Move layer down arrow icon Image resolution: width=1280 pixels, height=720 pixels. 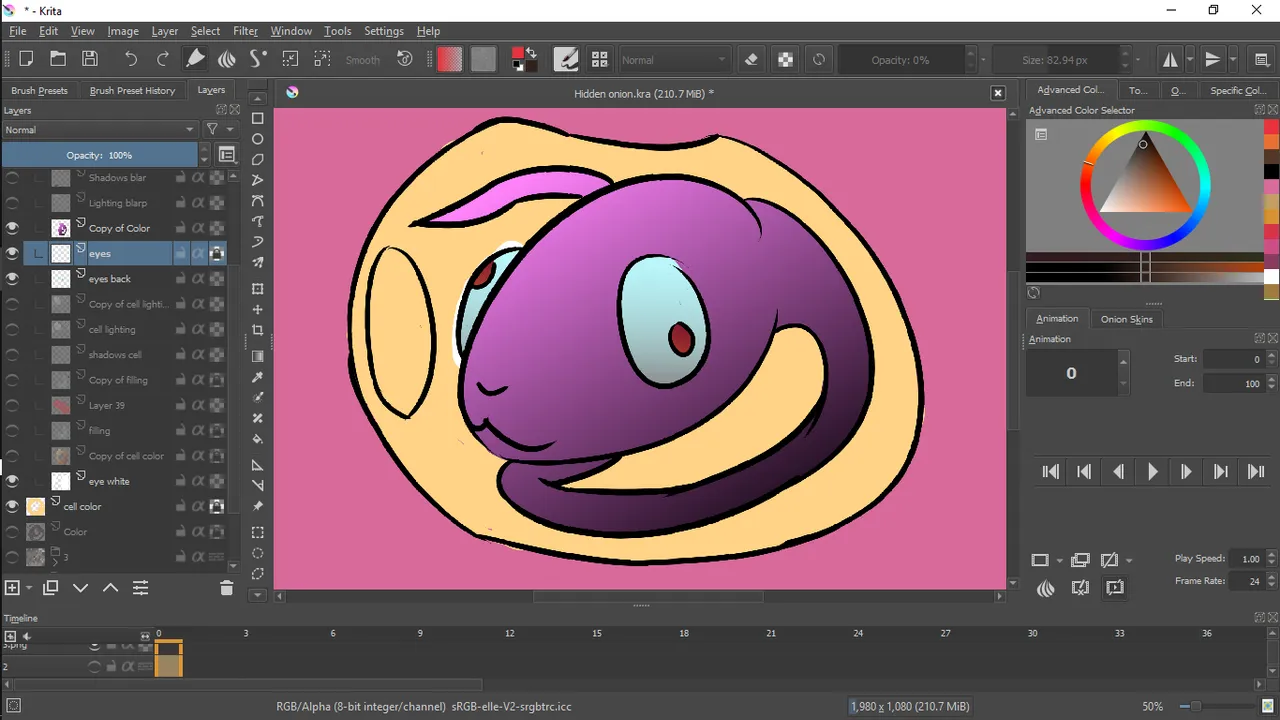pyautogui.click(x=81, y=588)
